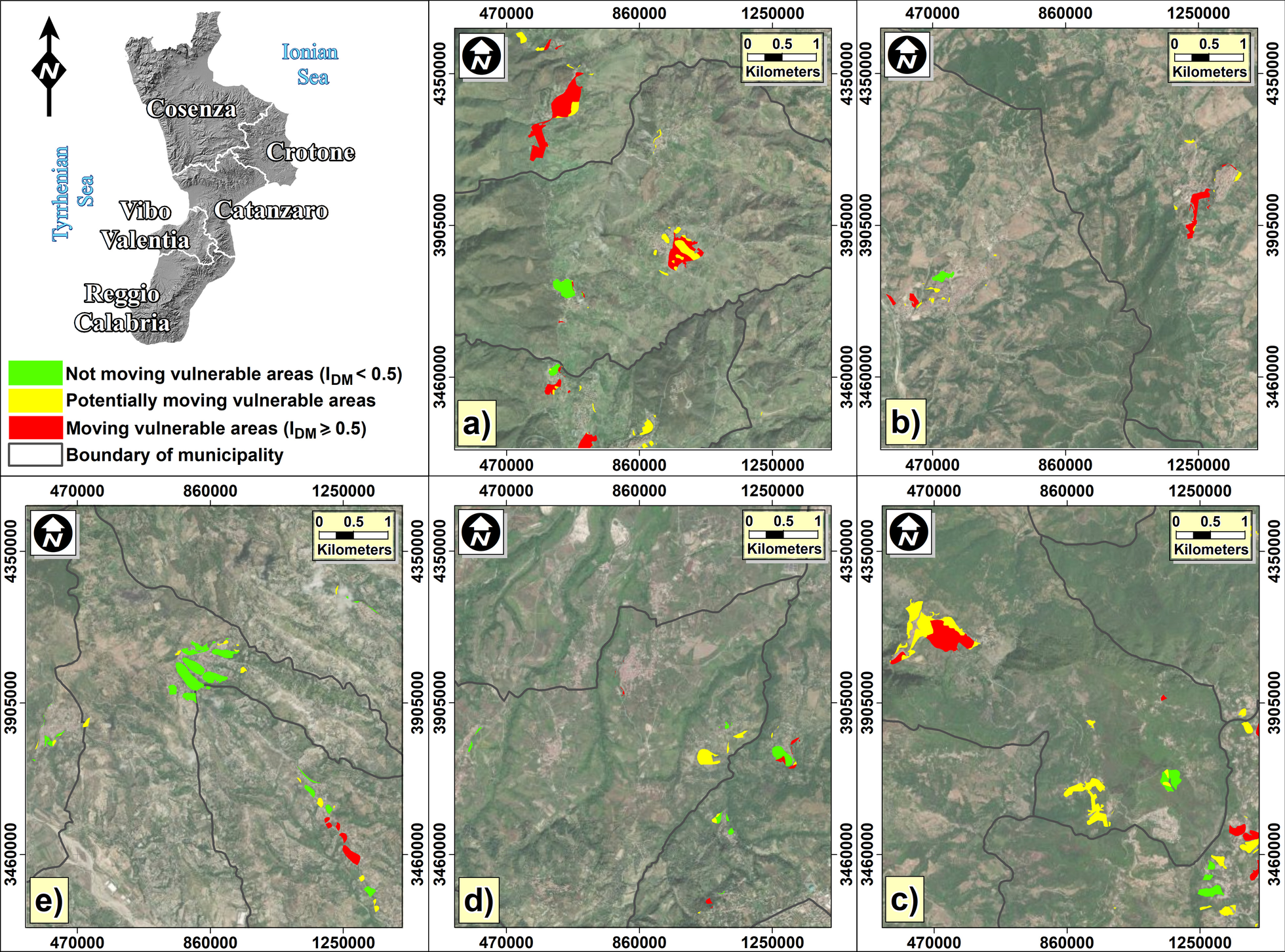This screenshot has height=952, width=1285.
Task: Click the large north arrow on overview map
Action: [x=49, y=66]
